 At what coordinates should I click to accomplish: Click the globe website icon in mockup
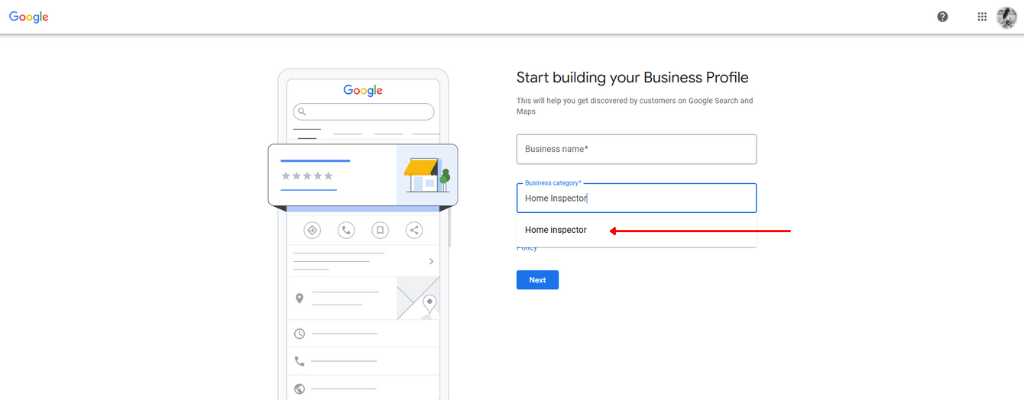coord(300,389)
